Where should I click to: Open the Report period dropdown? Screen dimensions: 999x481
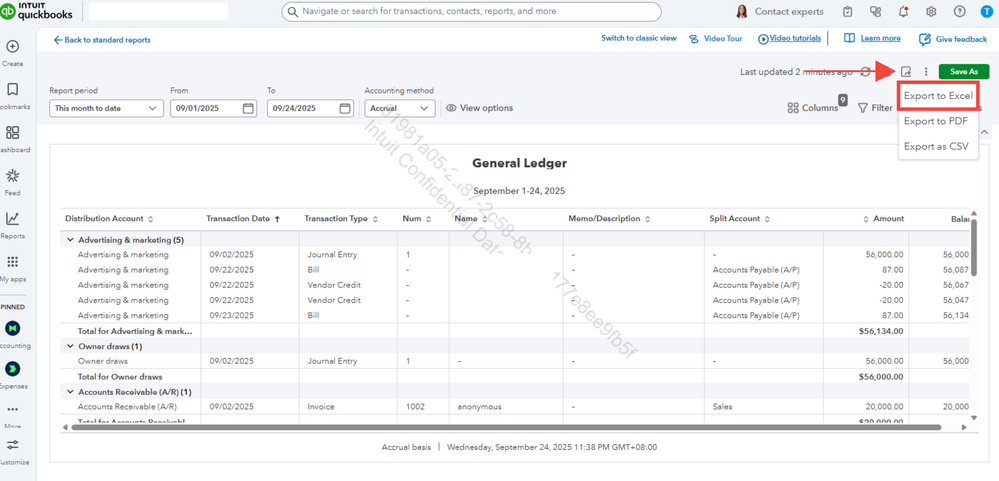pos(106,108)
